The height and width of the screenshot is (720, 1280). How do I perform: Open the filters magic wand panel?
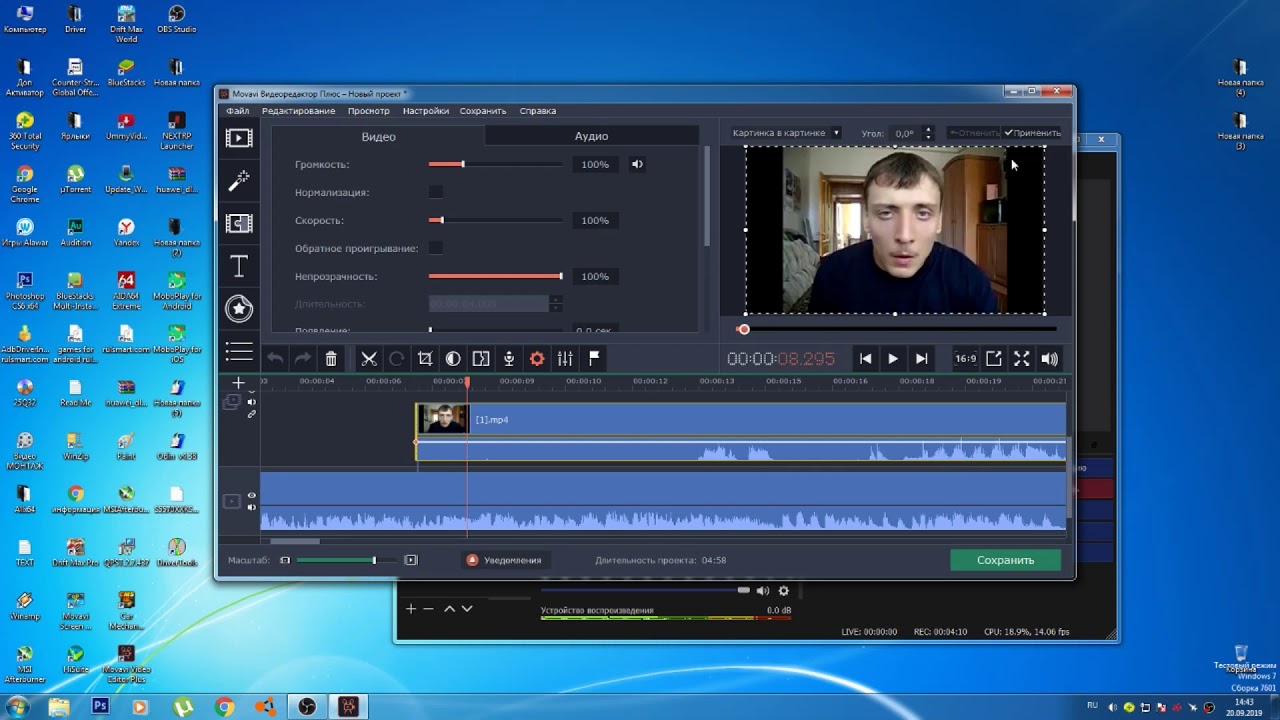239,181
